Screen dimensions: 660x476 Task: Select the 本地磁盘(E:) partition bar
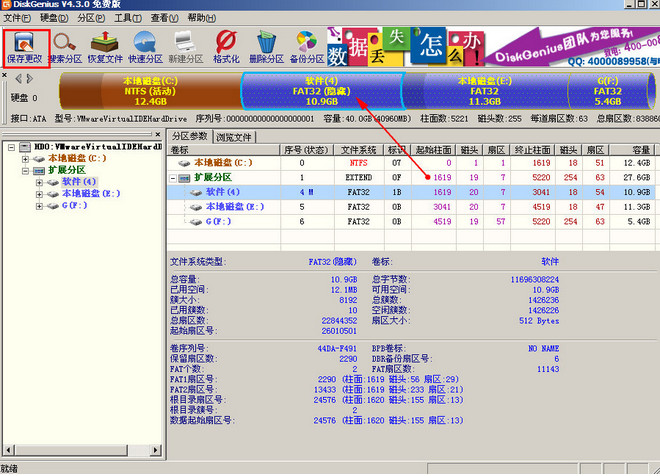coord(484,91)
